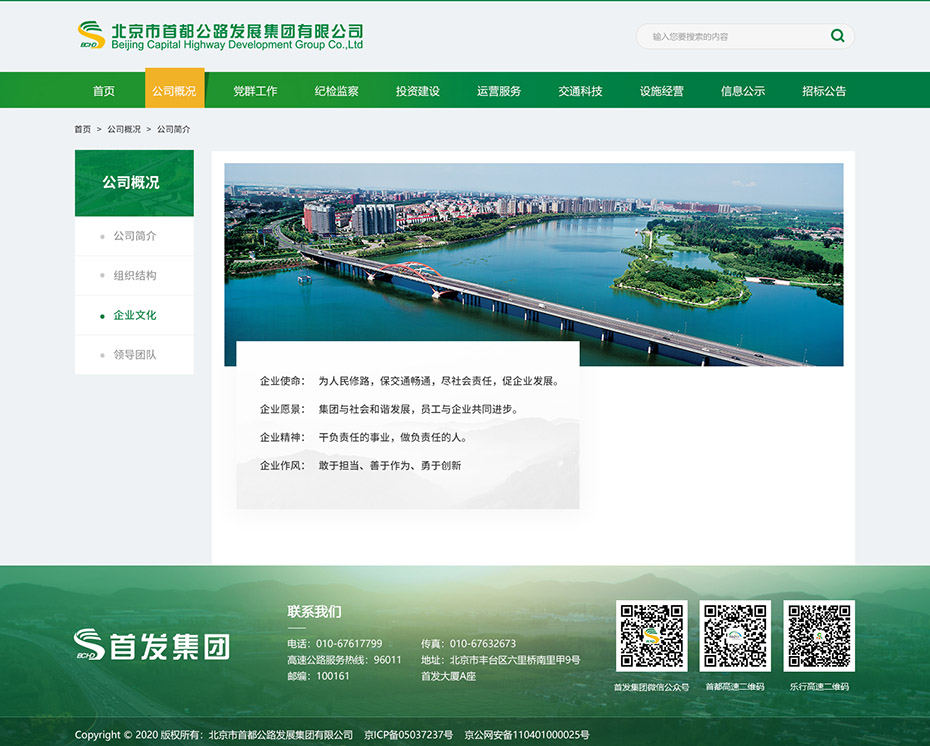Switch to the 招标公告 navigation tab
Screen dimensions: 930x746
(824, 89)
